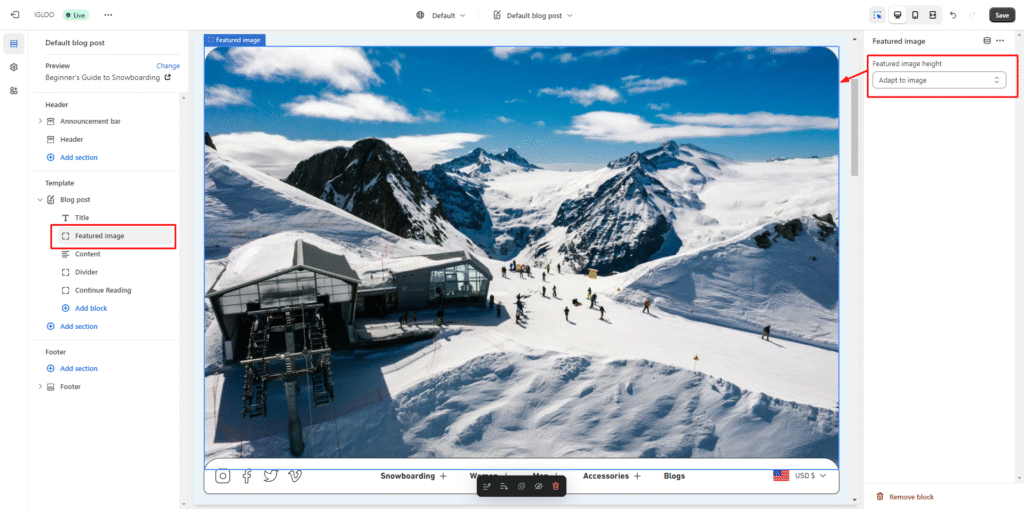
Task: Click the red delete trash icon in floating toolbar
Action: click(x=556, y=486)
